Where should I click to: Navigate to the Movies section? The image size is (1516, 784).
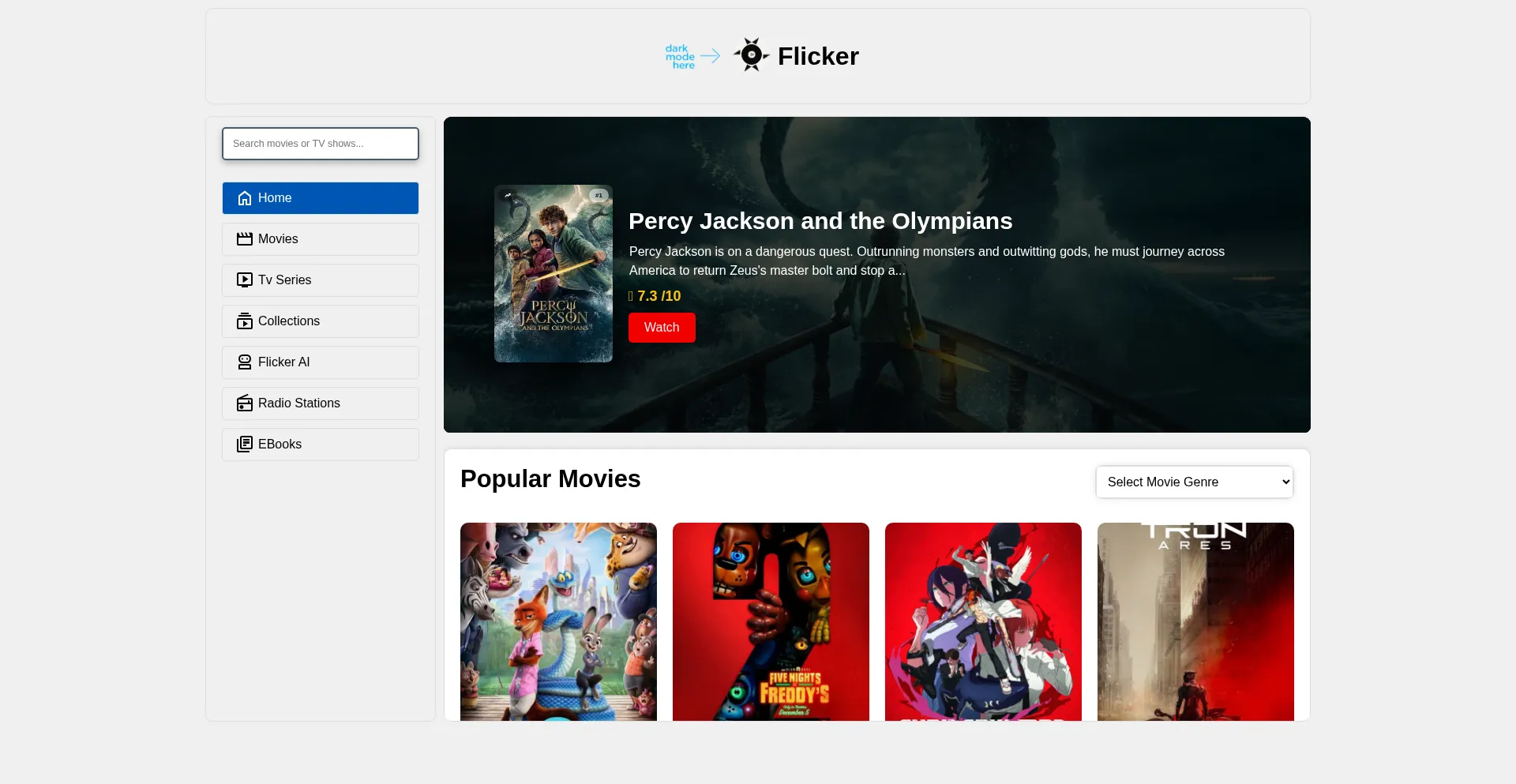tap(277, 238)
